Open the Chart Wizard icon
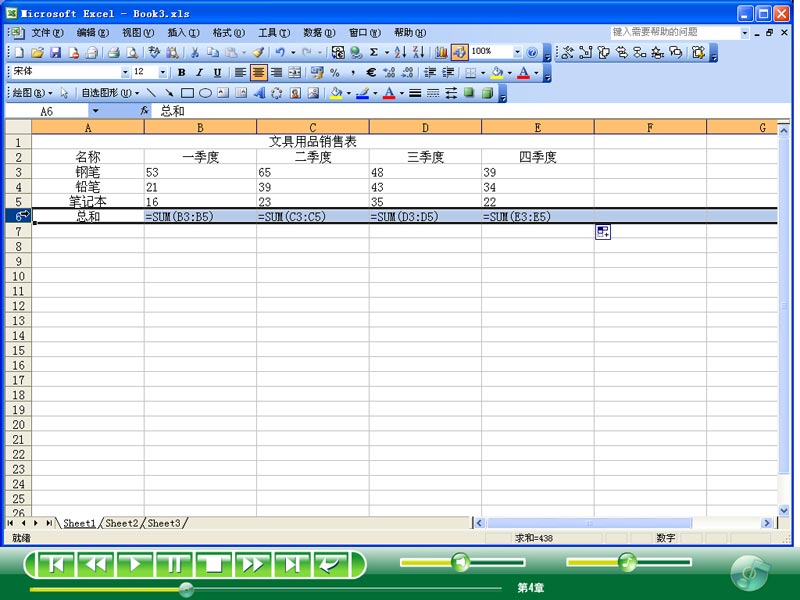Viewport: 800px width, 600px height. tap(441, 52)
